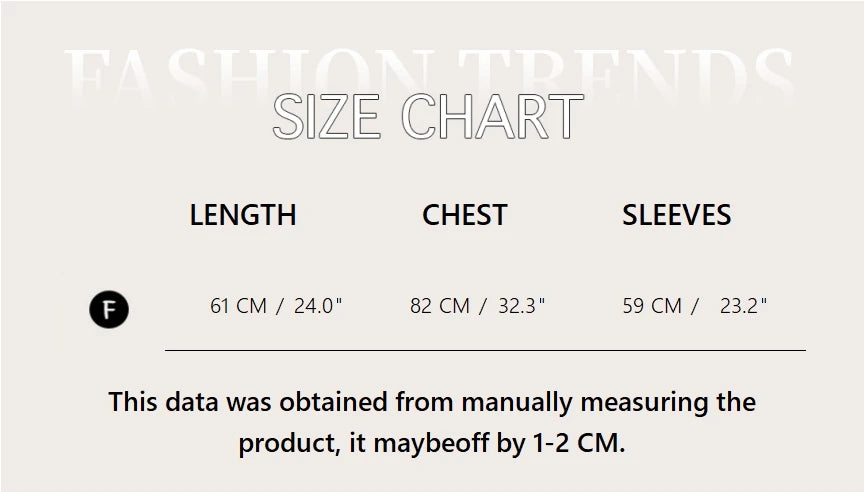This screenshot has height=493, width=864.
Task: Select the SLEEVES column header
Action: coord(676,215)
